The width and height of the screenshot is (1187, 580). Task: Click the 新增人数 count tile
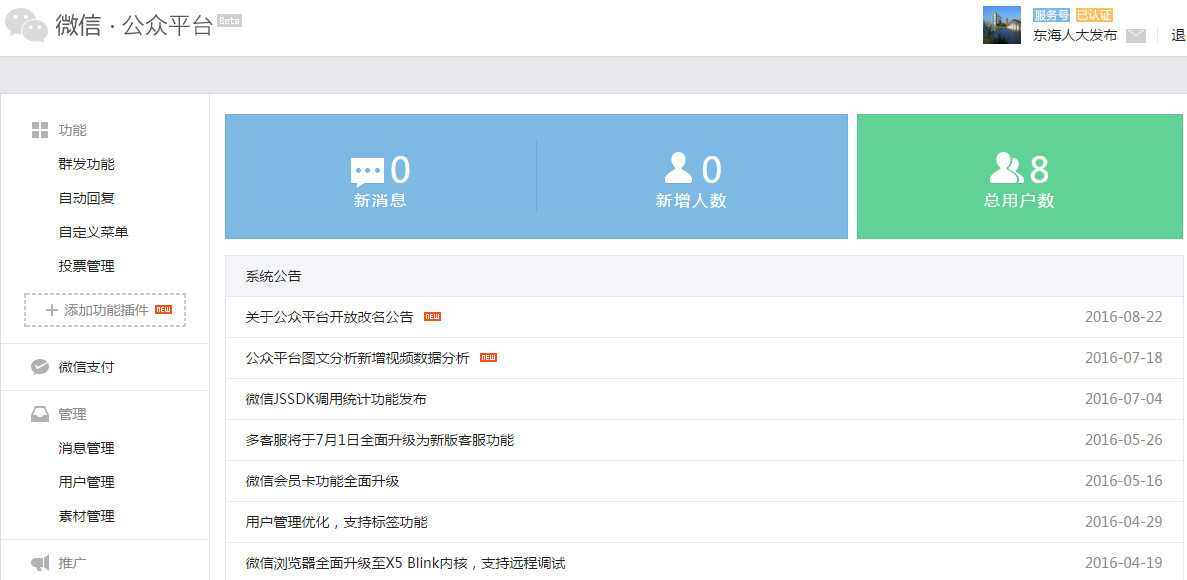[692, 176]
